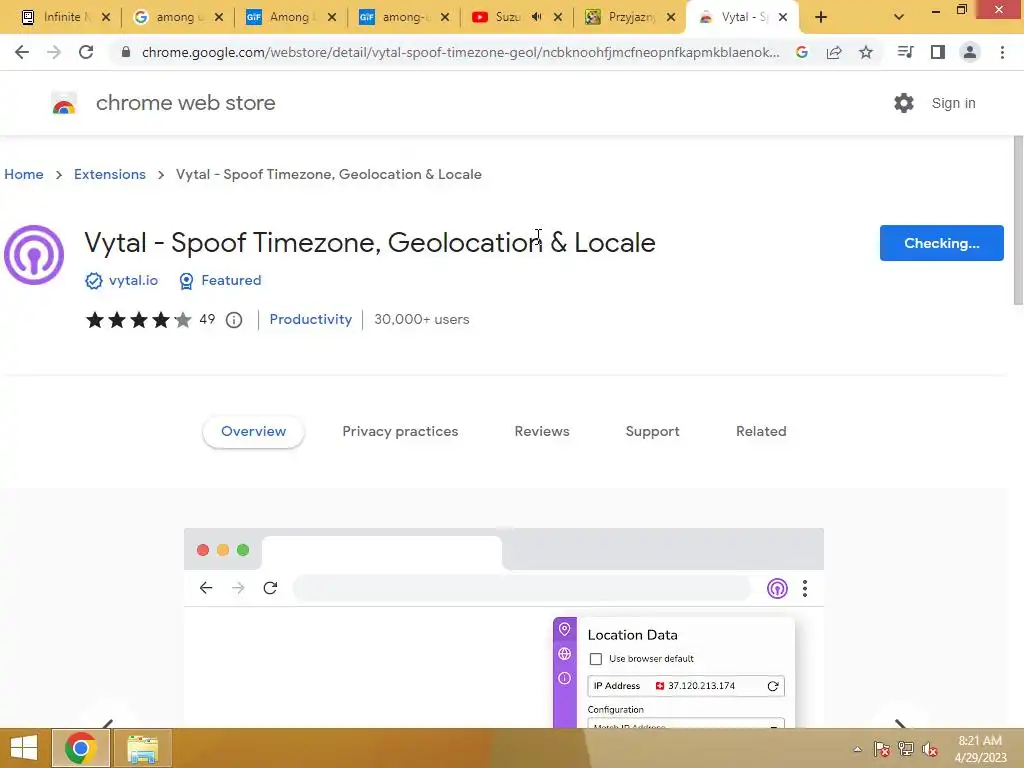Click the '30,000+ users' text

point(422,319)
